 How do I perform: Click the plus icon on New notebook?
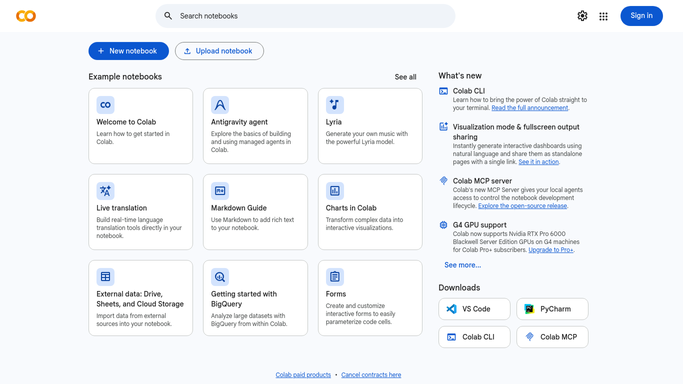[x=101, y=51]
